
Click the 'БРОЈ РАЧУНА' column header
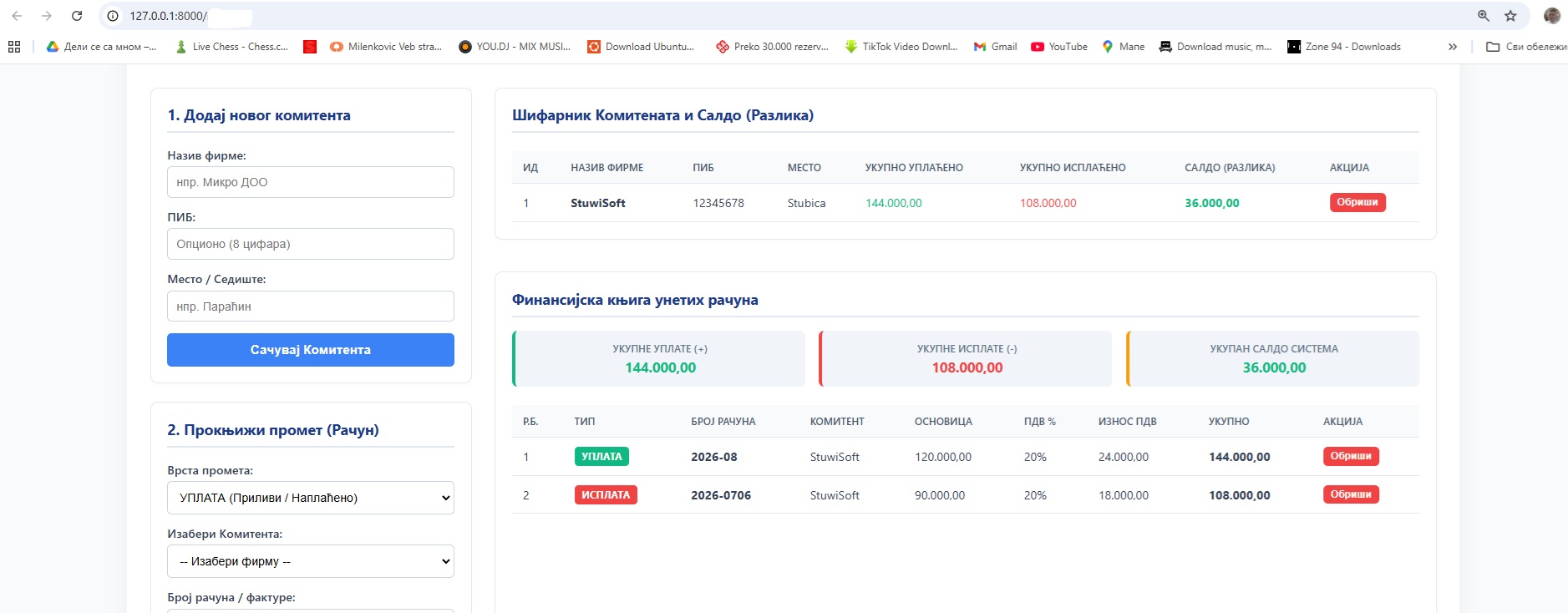coord(723,422)
